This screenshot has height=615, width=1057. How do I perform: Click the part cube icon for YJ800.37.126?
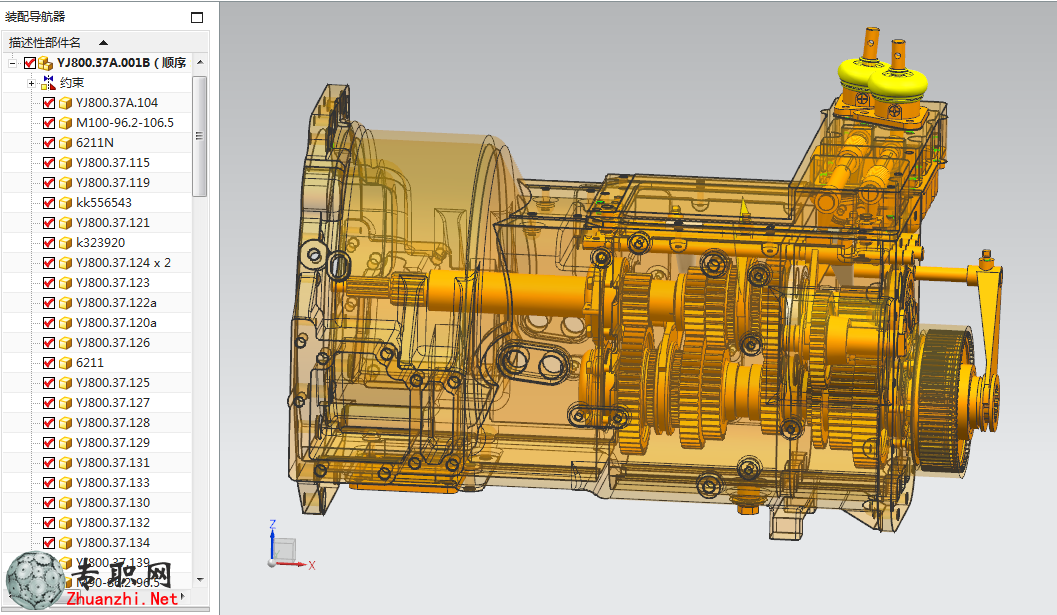click(65, 343)
